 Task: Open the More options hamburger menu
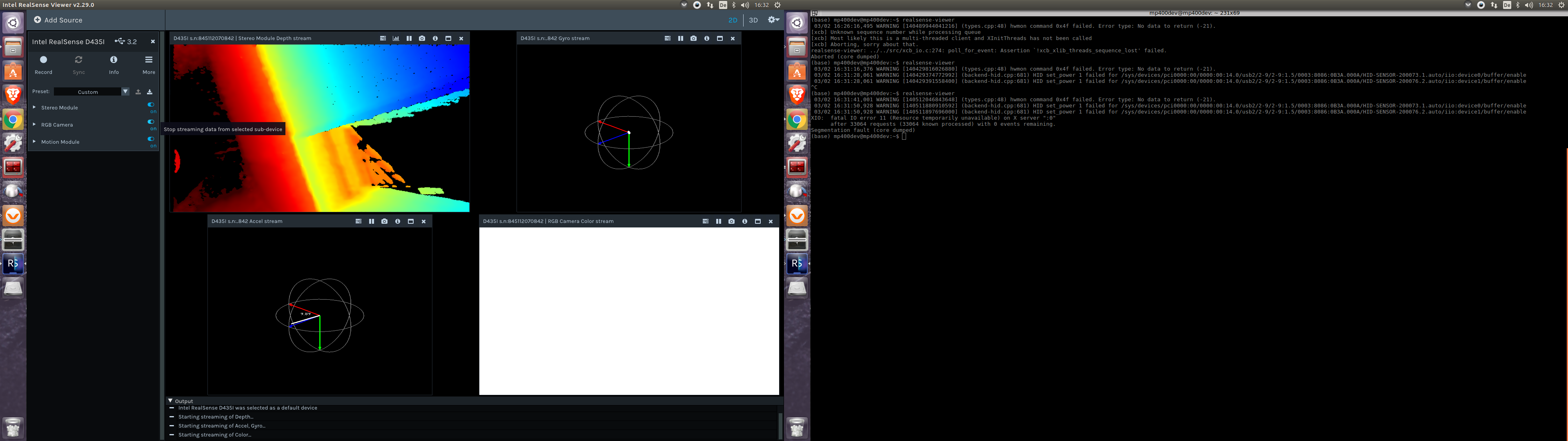click(x=148, y=60)
